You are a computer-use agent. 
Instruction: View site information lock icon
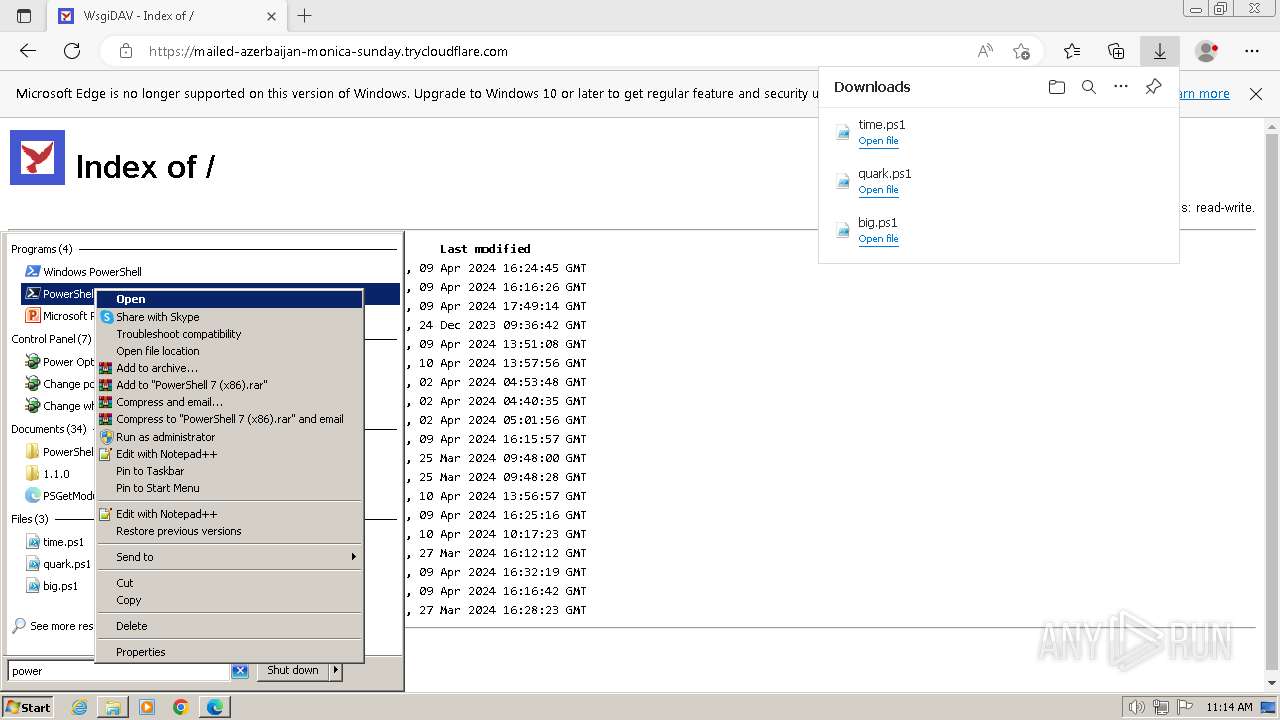tap(126, 51)
